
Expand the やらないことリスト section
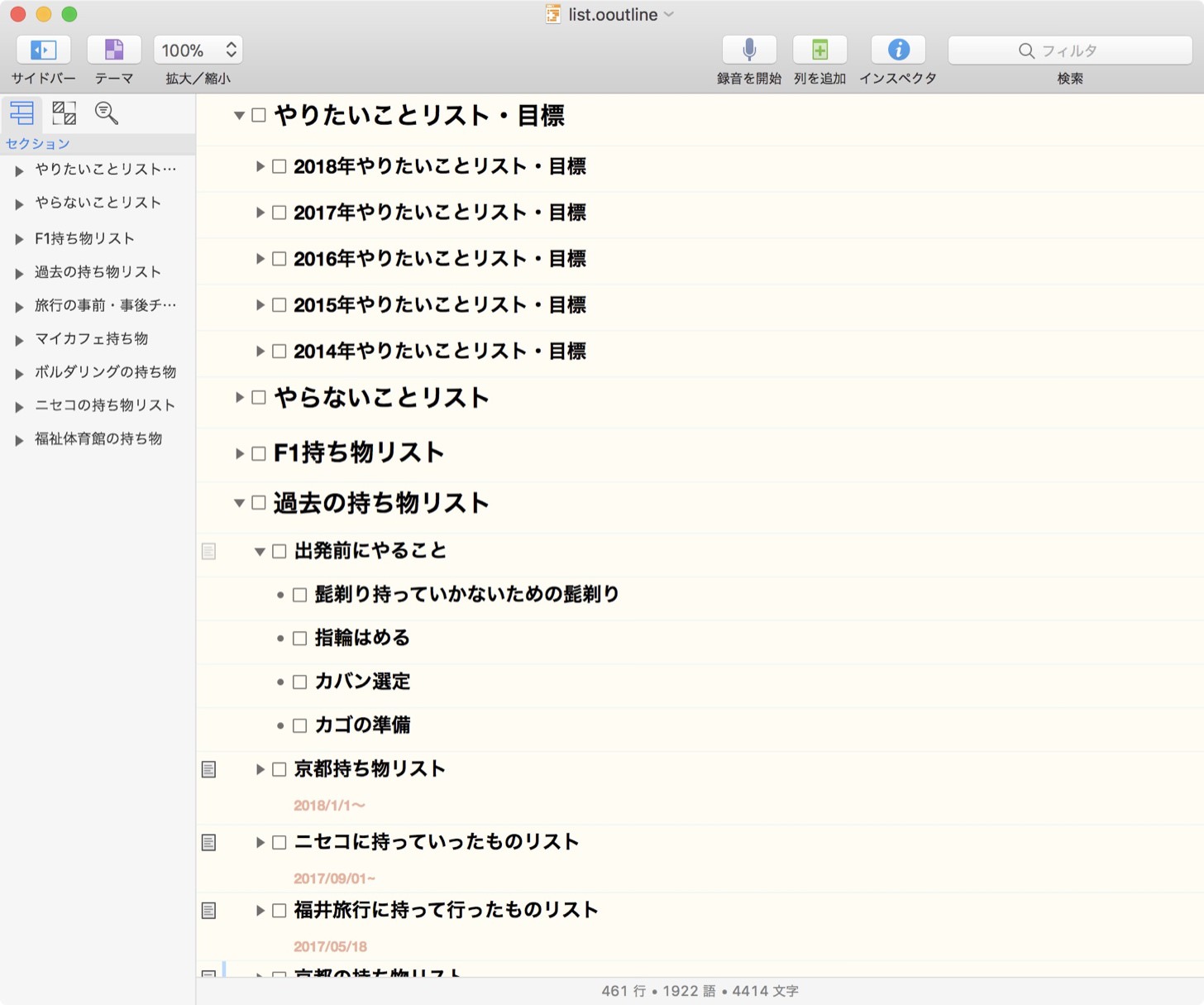tap(239, 398)
